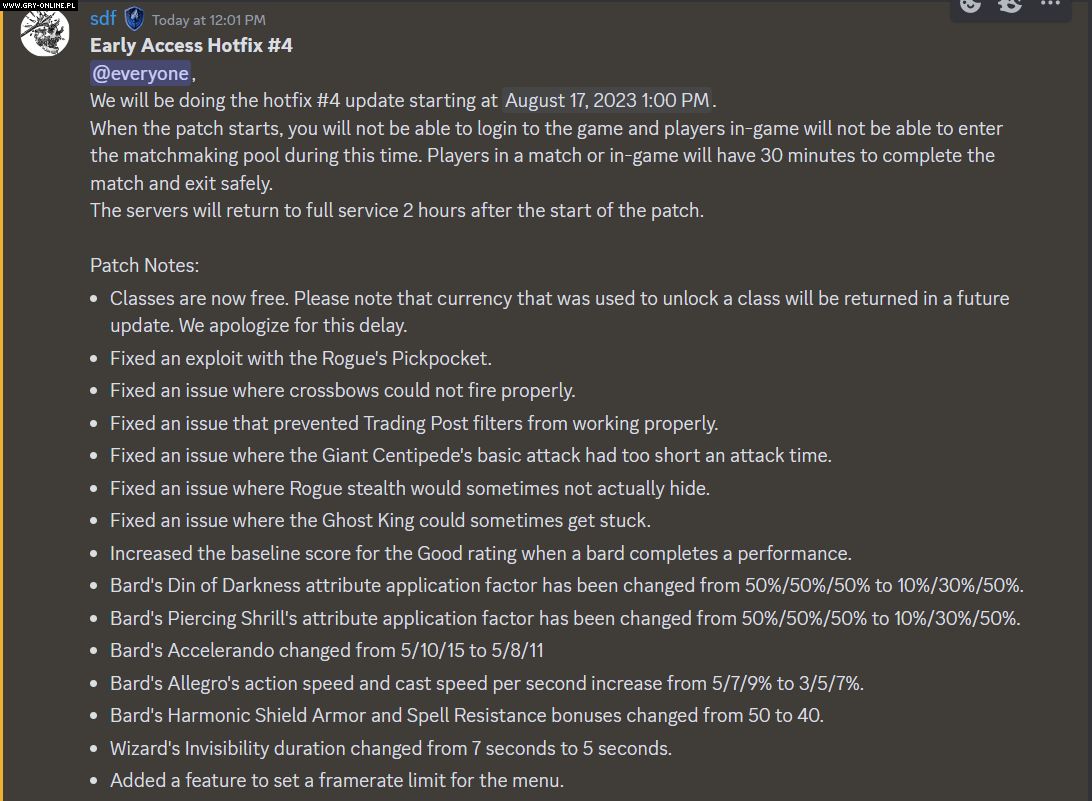This screenshot has height=801, width=1092.
Task: Click the blue shield role badge
Action: pyautogui.click(x=135, y=19)
